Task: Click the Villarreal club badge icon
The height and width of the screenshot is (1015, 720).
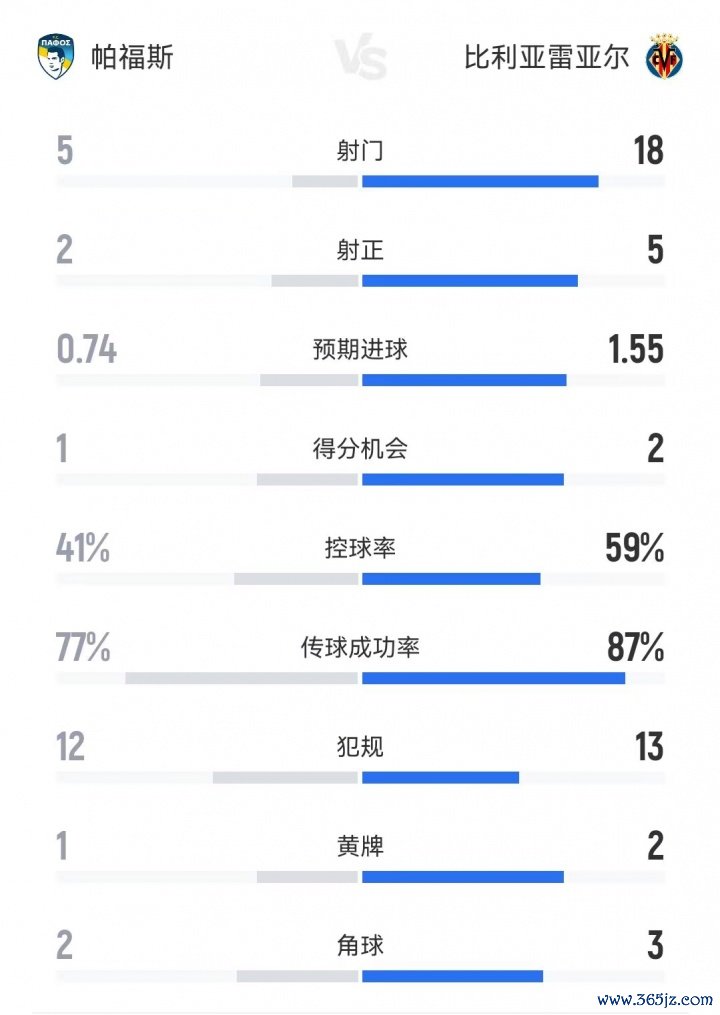Action: pos(663,57)
